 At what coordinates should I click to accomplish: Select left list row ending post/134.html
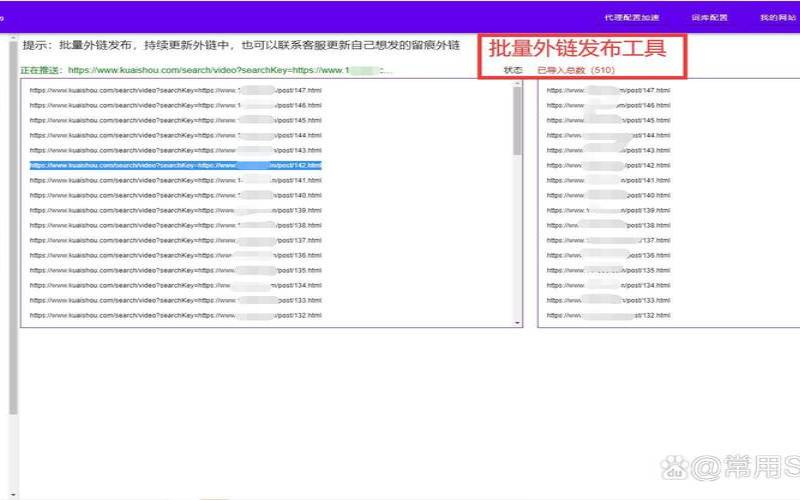pyautogui.click(x=176, y=285)
